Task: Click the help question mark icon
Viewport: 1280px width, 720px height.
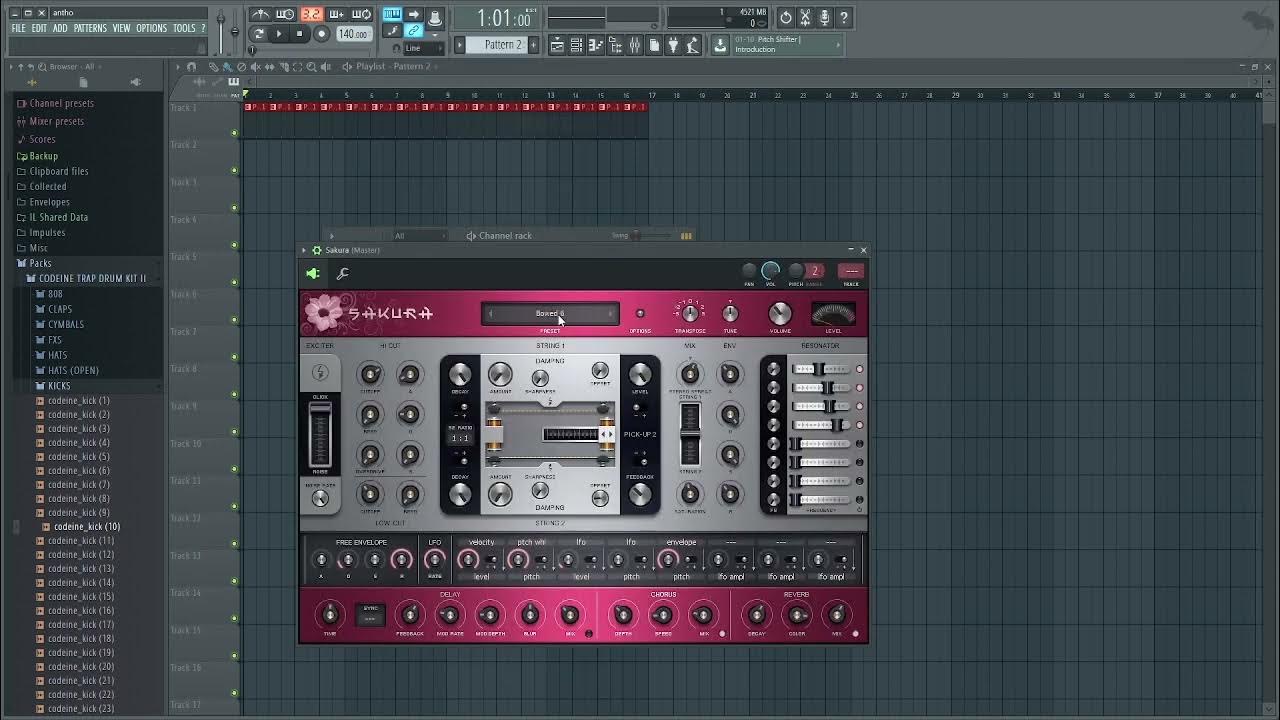Action: pos(844,17)
